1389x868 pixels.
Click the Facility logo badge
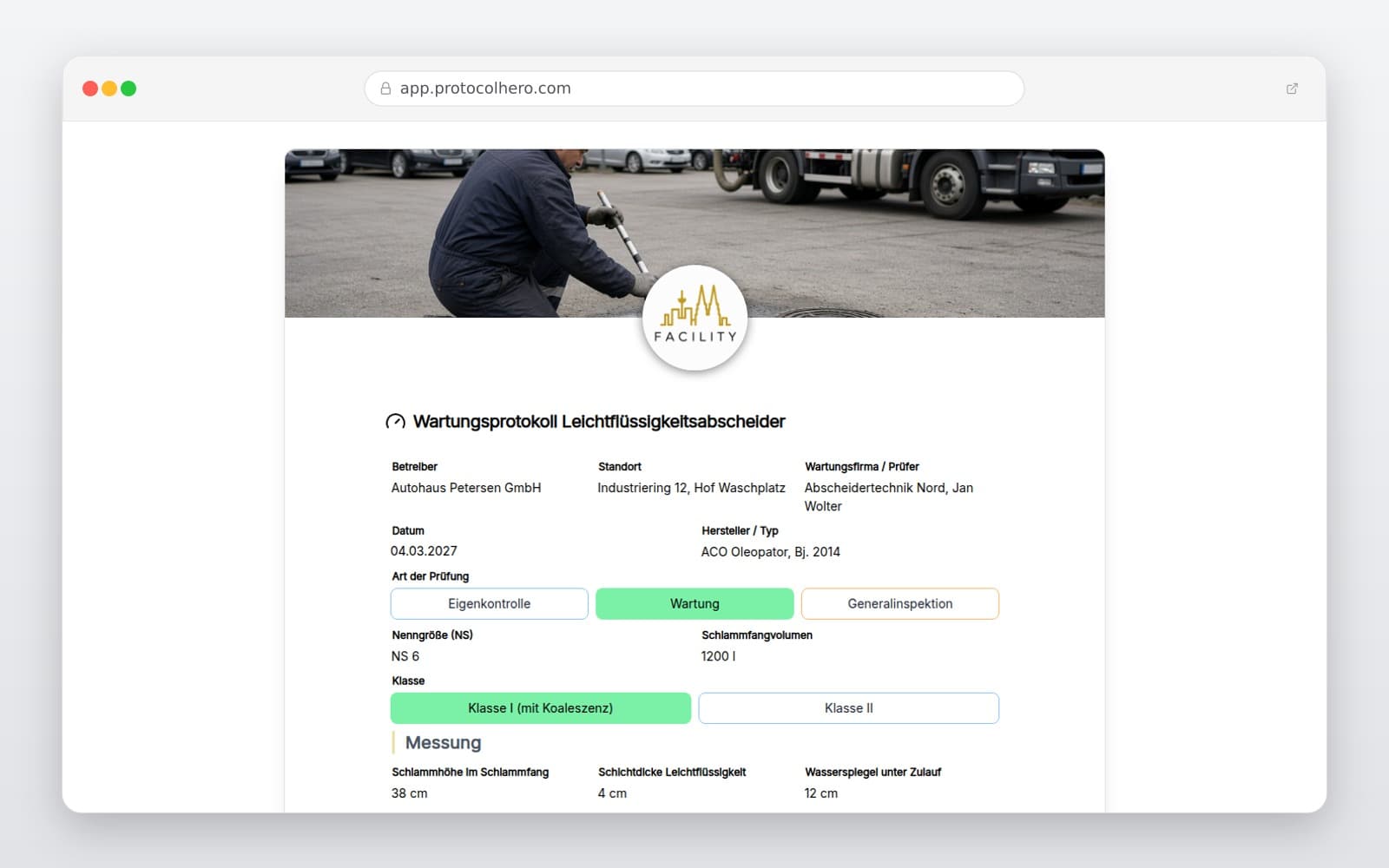[694, 318]
